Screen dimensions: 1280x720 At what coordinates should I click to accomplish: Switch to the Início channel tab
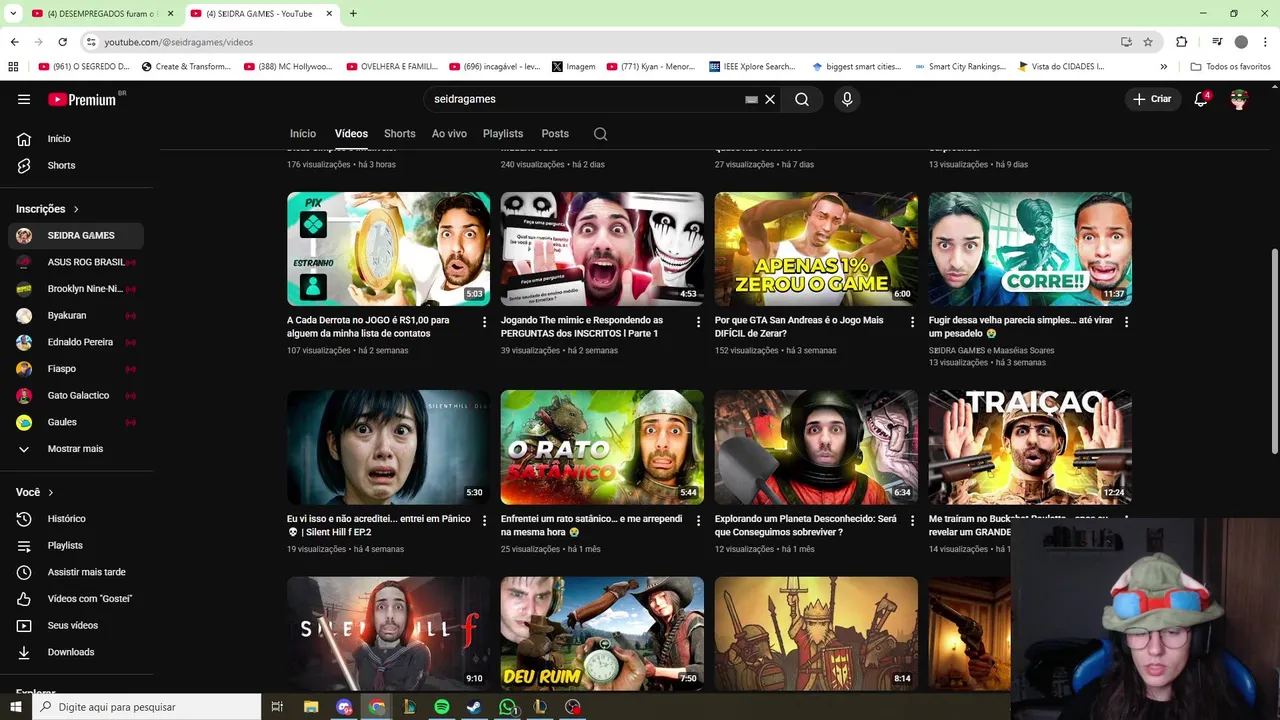tap(303, 133)
